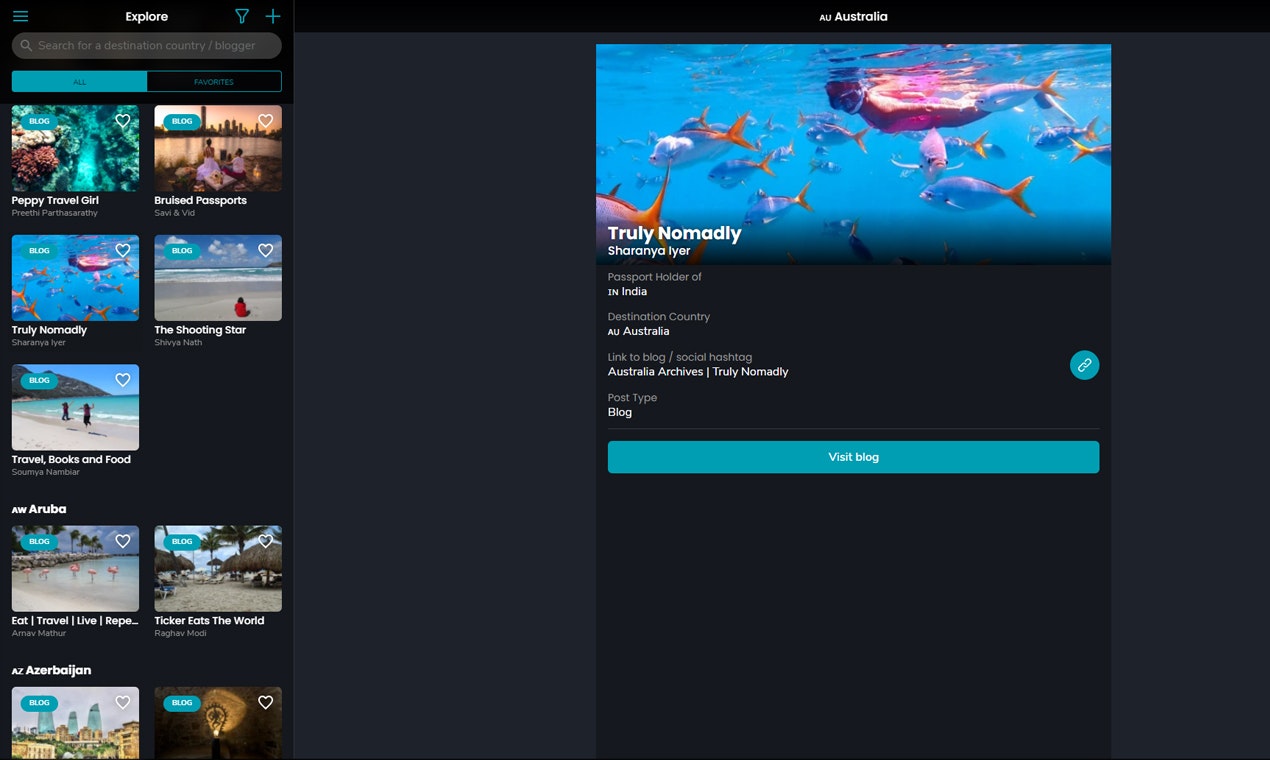Favorite Ticker Eats The World
Viewport: 1270px width, 760px height.
[265, 541]
